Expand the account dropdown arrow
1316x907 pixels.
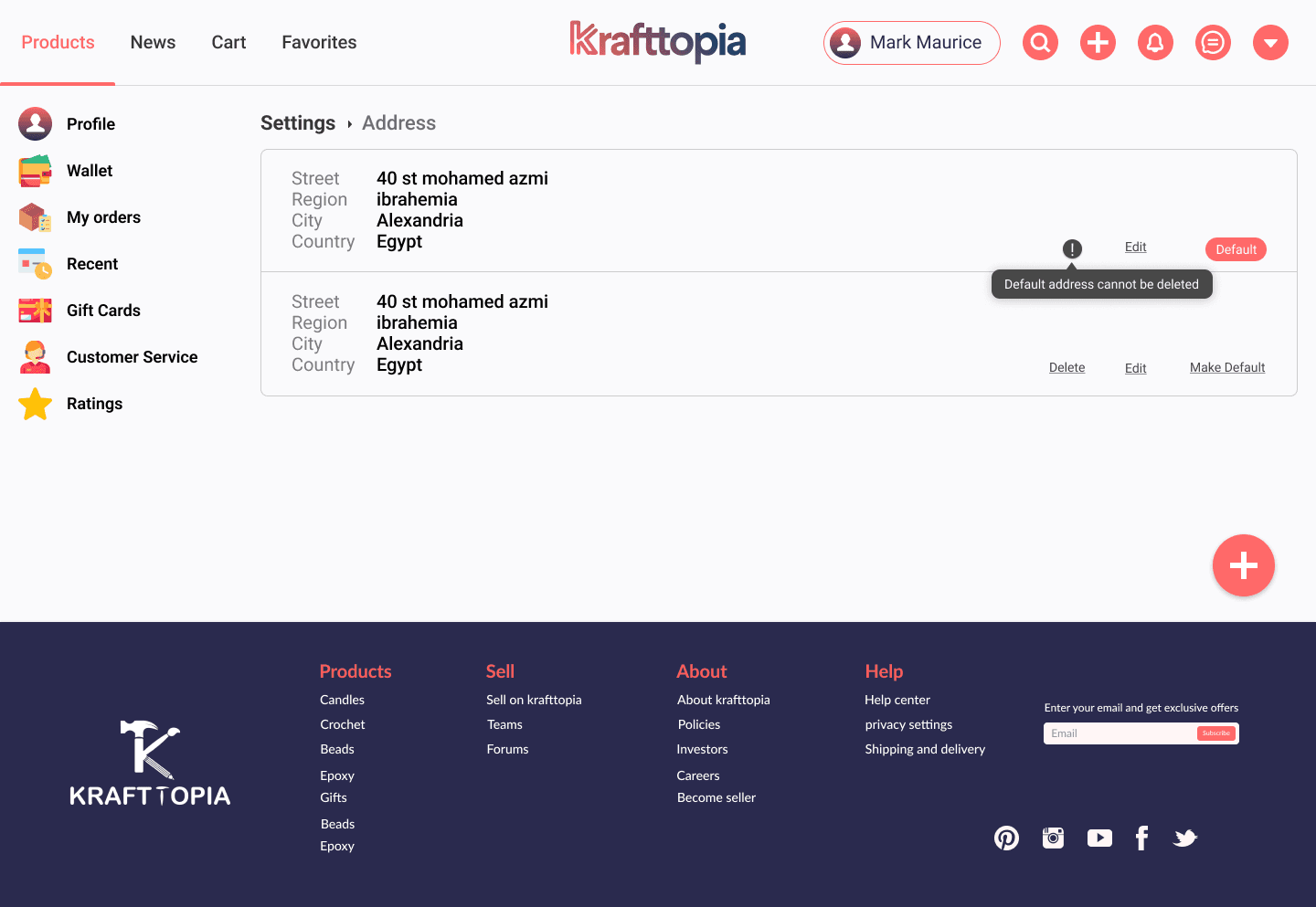(1270, 43)
